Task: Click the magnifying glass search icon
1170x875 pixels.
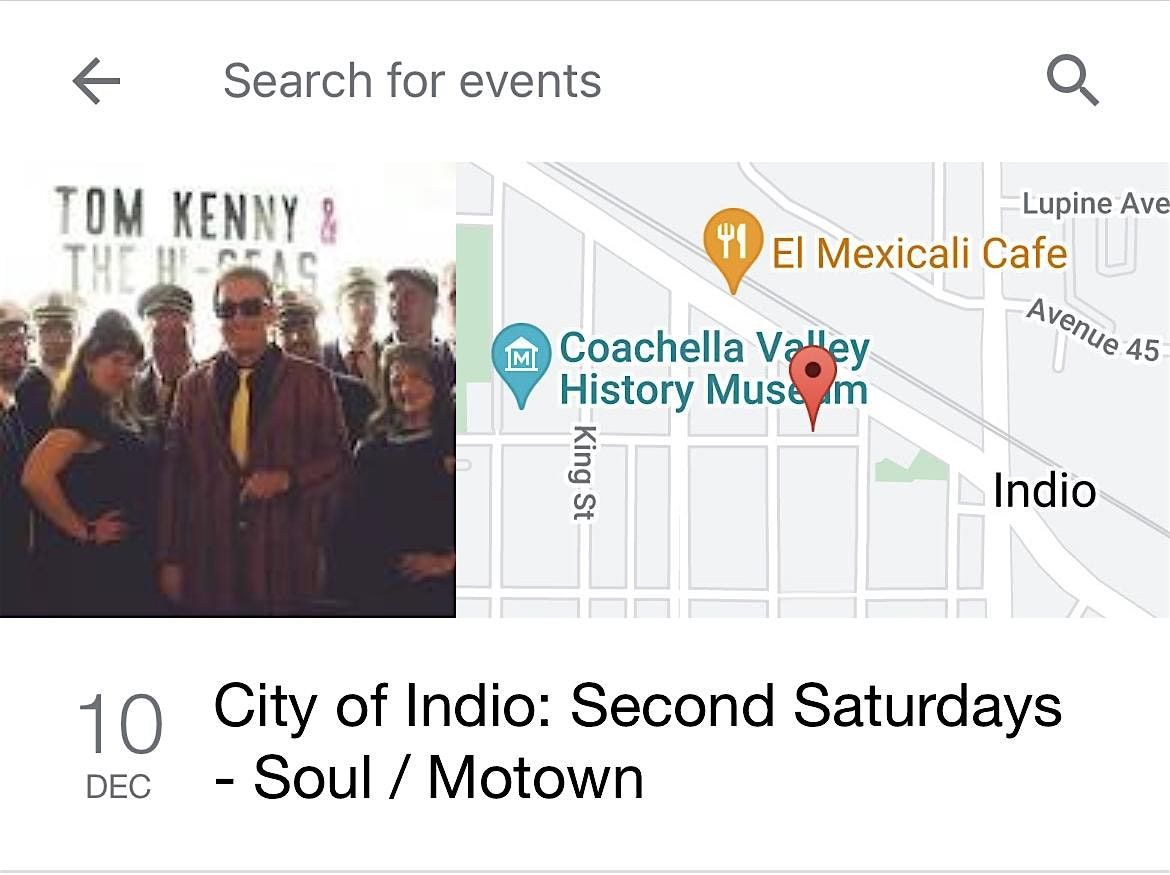Action: pyautogui.click(x=1072, y=80)
